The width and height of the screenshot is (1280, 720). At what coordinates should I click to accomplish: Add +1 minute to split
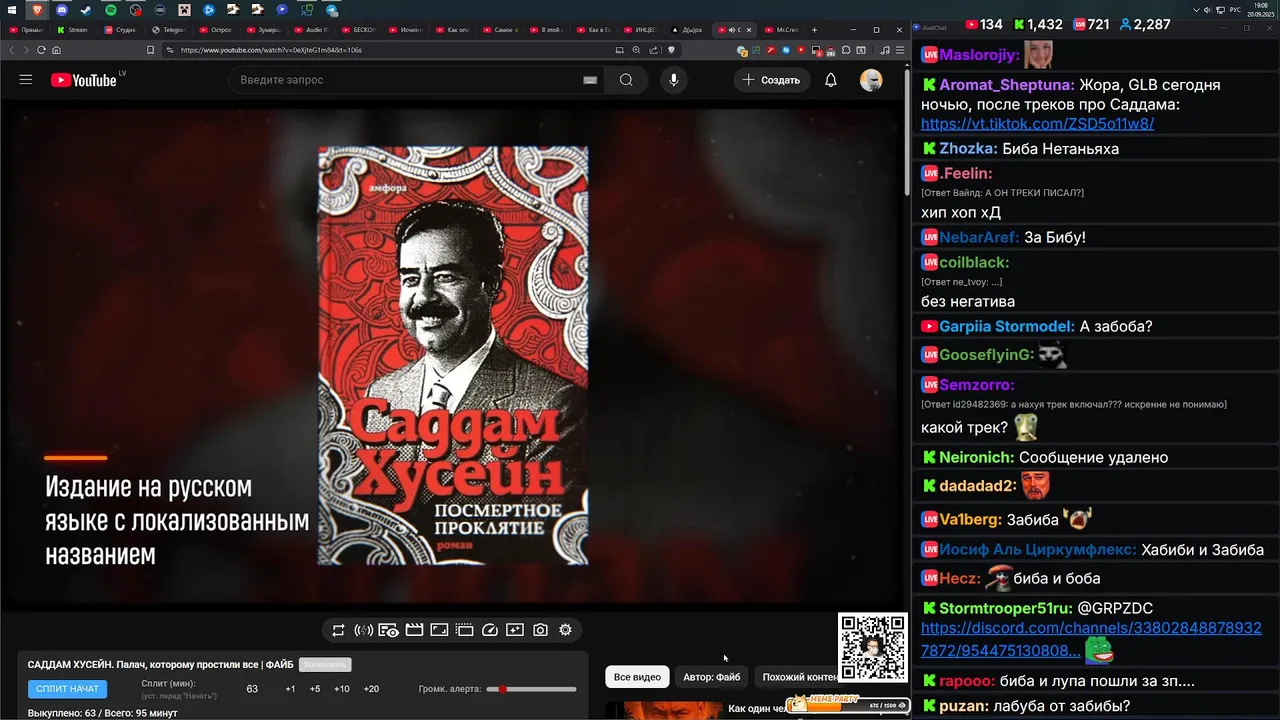[x=290, y=689]
